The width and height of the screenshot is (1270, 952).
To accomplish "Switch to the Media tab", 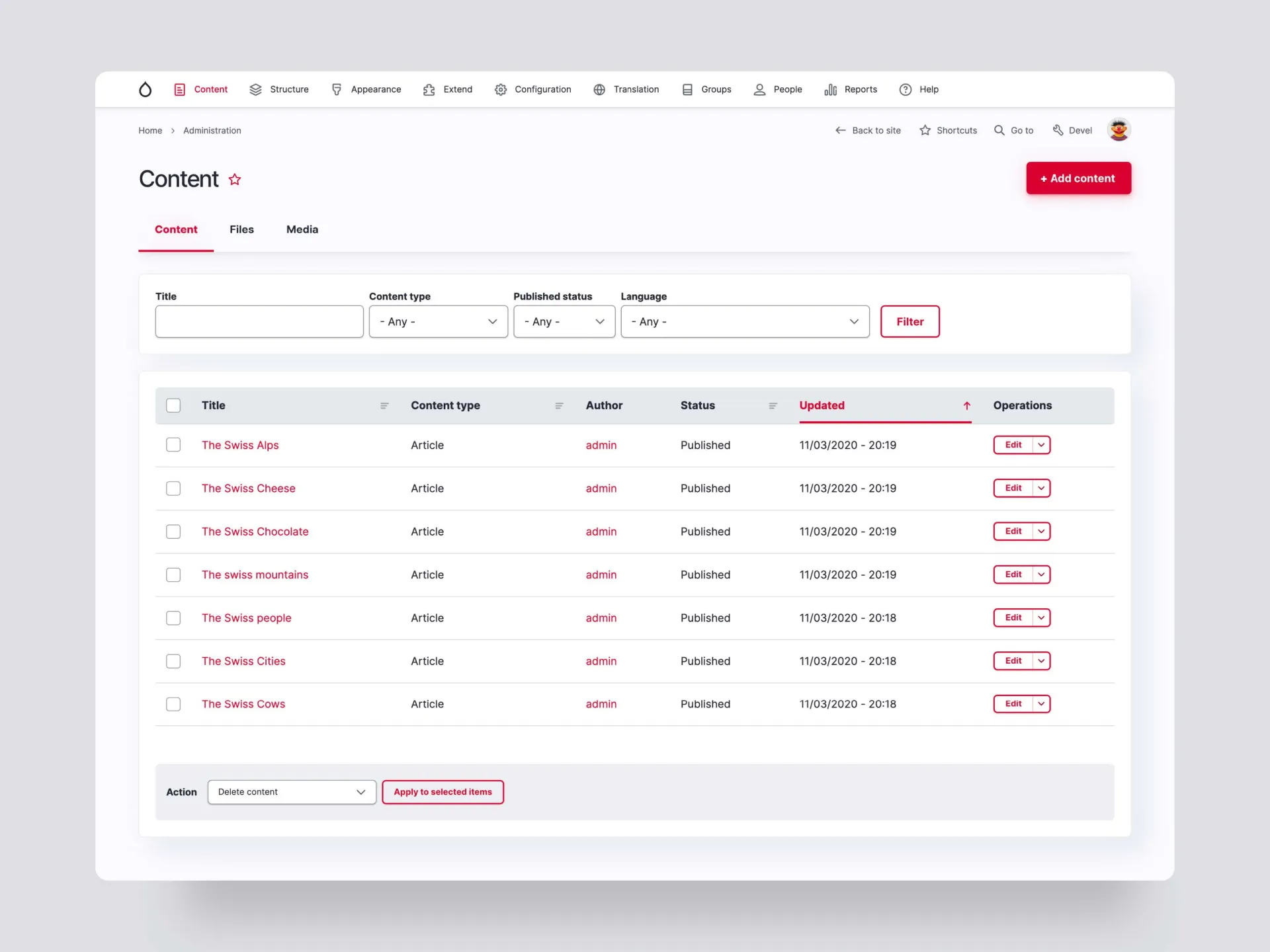I will pyautogui.click(x=302, y=229).
